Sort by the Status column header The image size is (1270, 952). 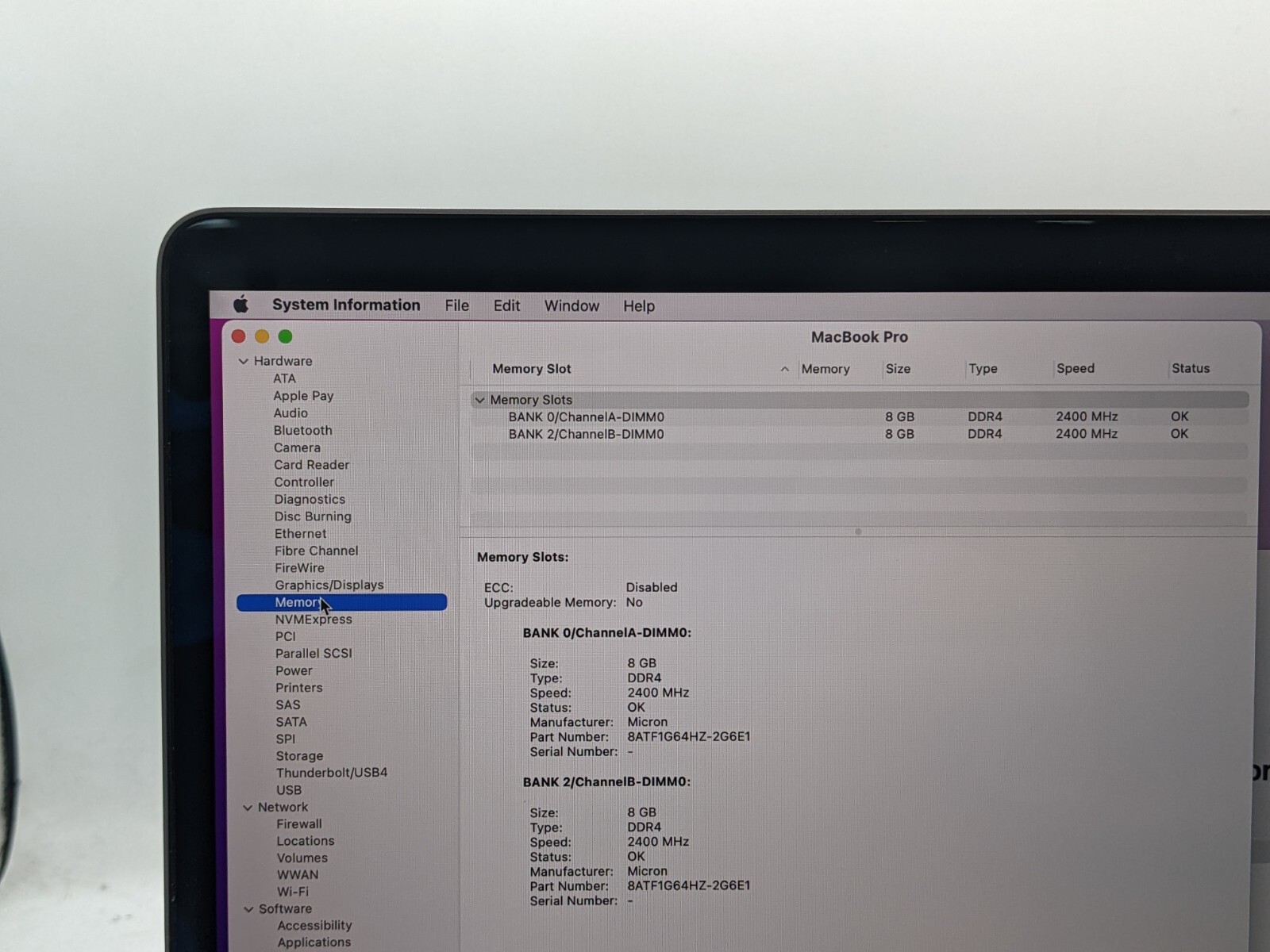click(x=1191, y=368)
